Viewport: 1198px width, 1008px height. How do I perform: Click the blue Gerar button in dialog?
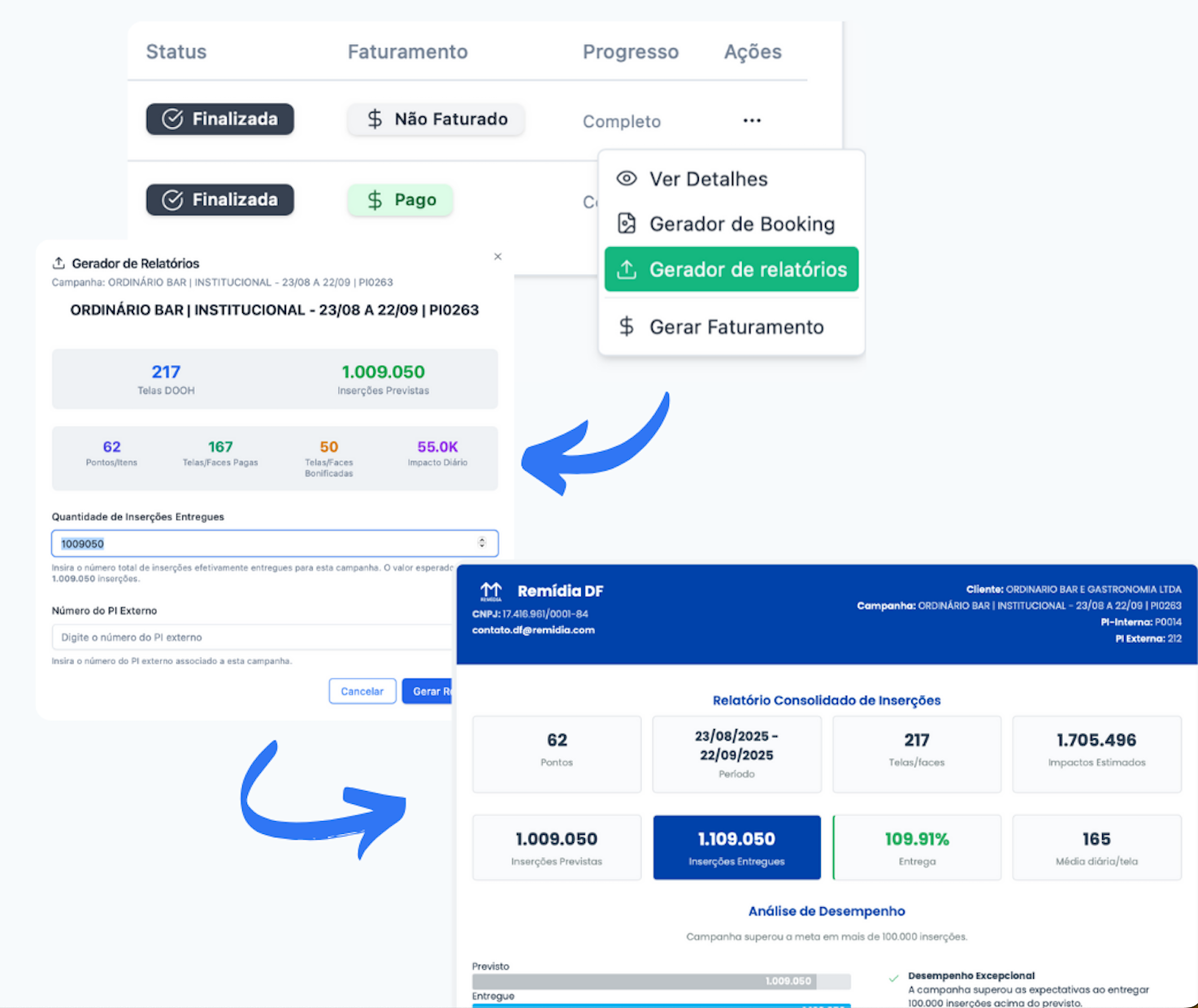(428, 691)
